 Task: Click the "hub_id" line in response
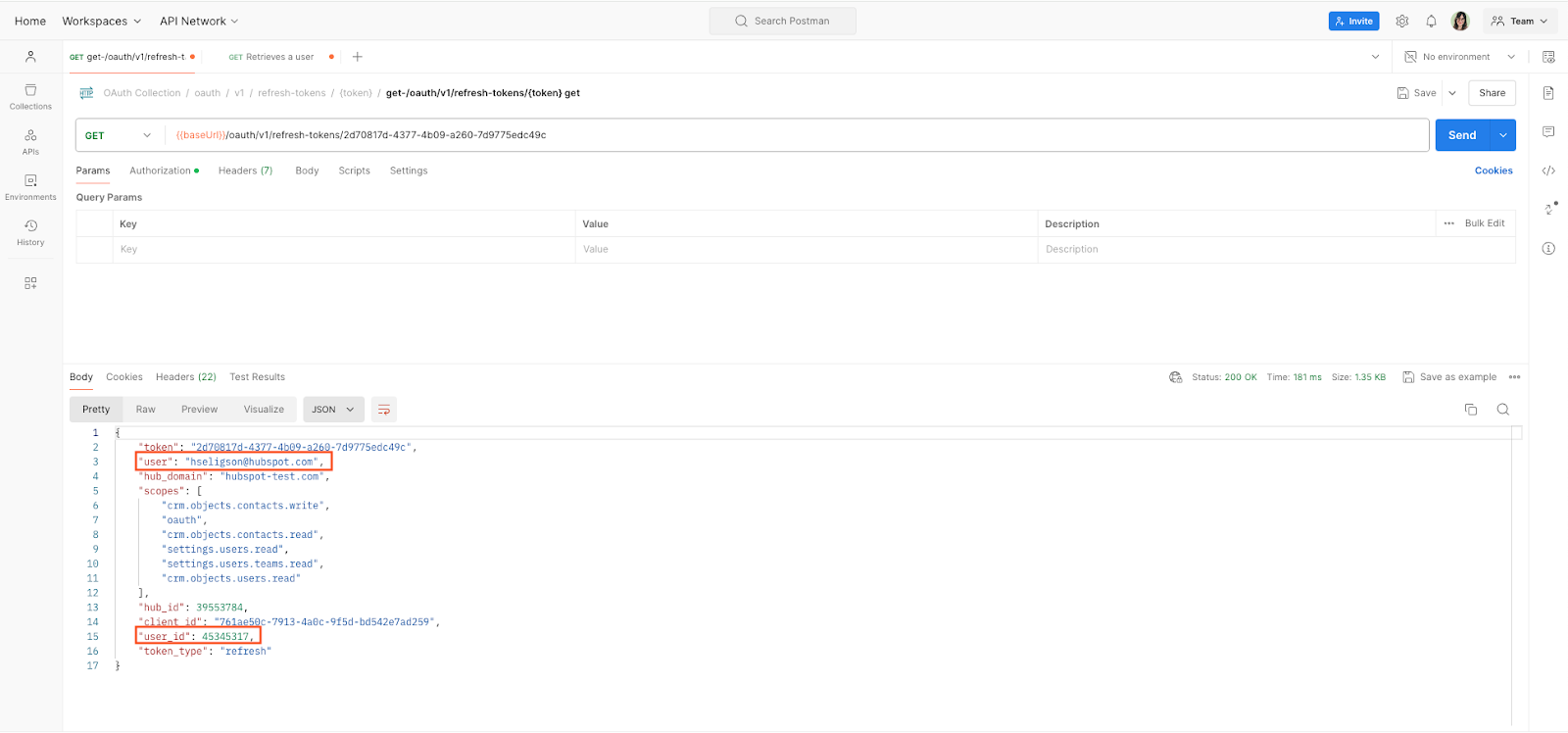[x=193, y=608]
